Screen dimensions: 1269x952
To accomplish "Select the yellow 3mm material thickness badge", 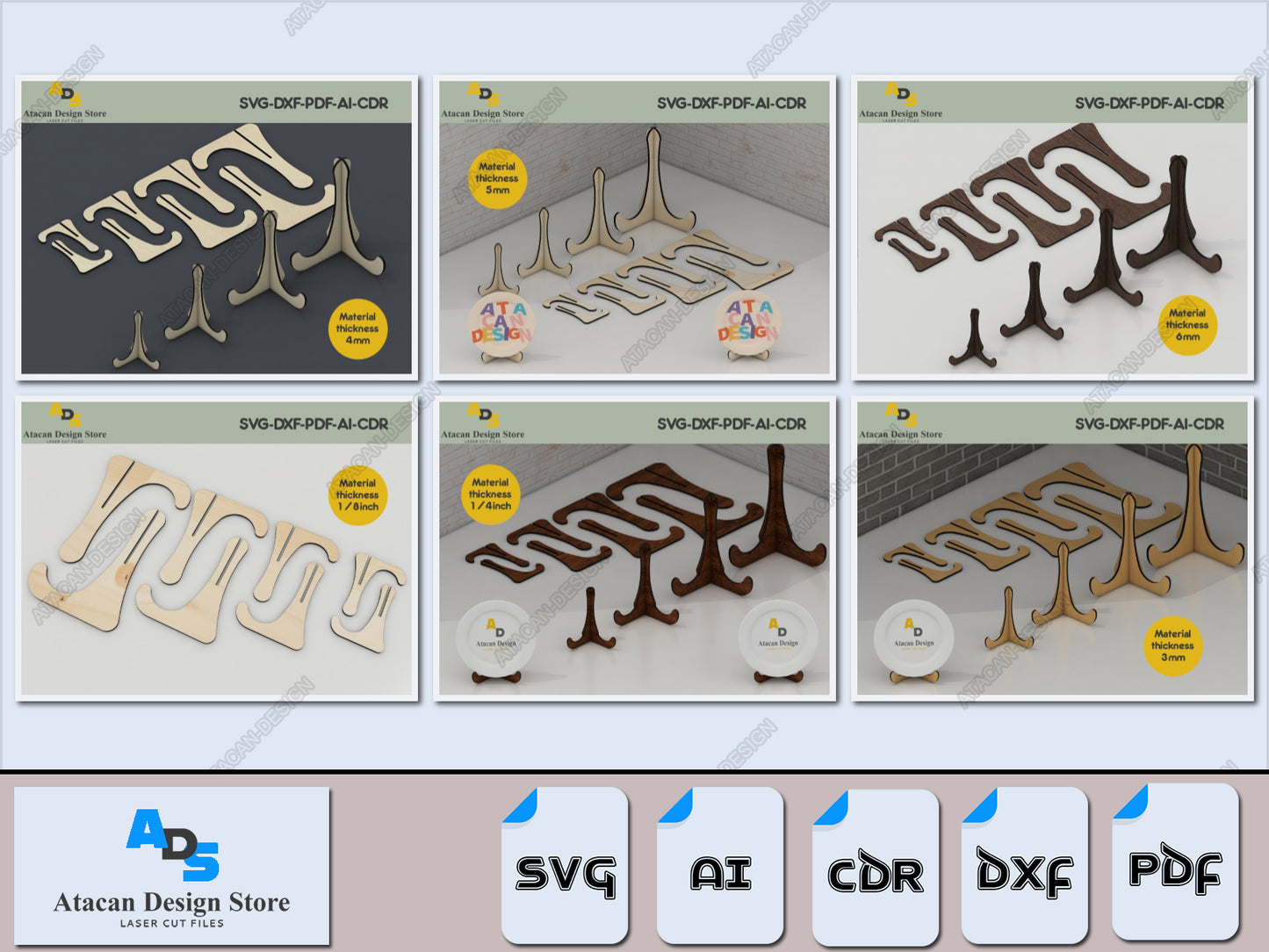I will [x=1172, y=645].
